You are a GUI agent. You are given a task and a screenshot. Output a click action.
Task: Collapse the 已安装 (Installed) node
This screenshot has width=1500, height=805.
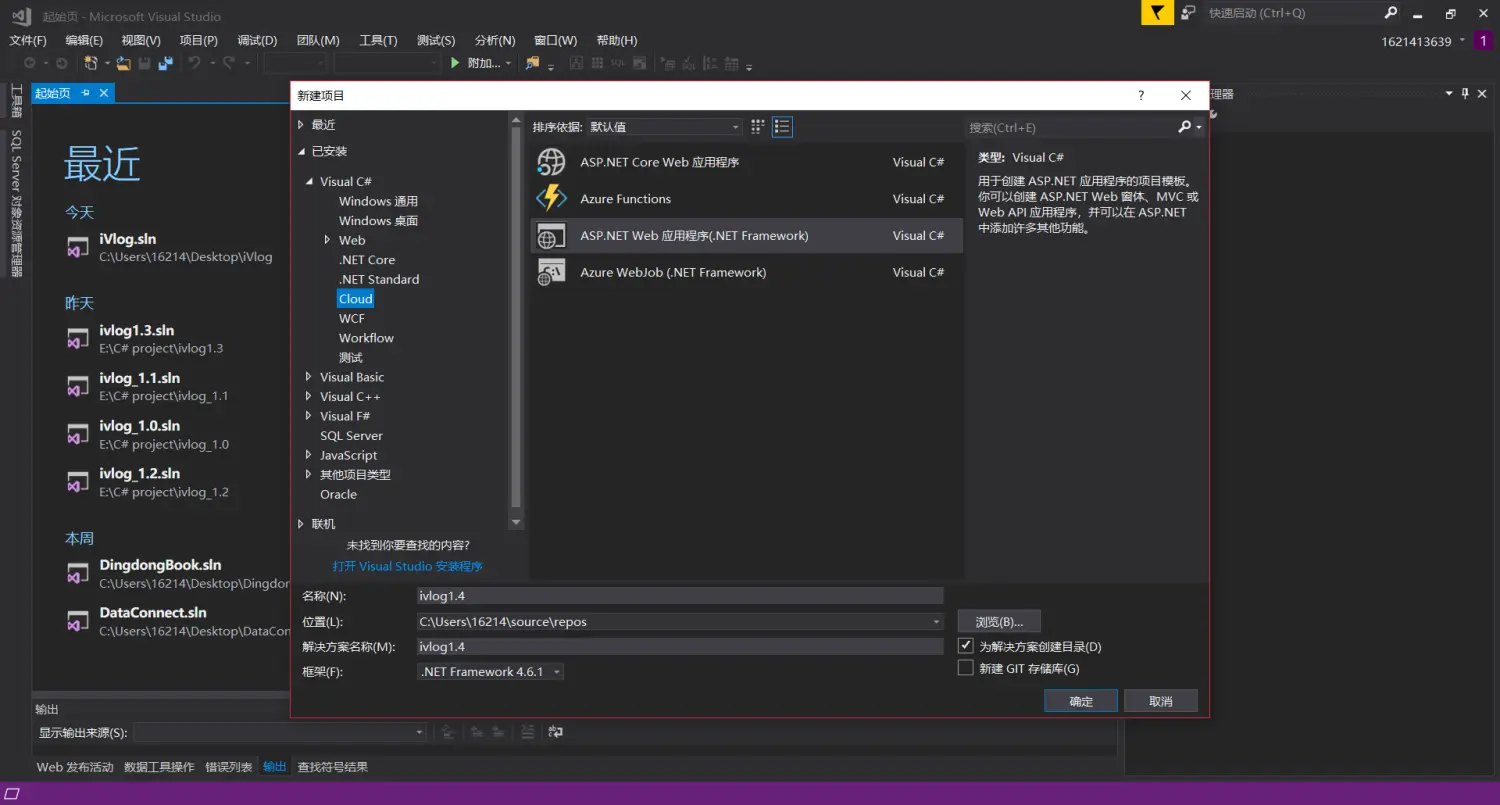[x=301, y=151]
